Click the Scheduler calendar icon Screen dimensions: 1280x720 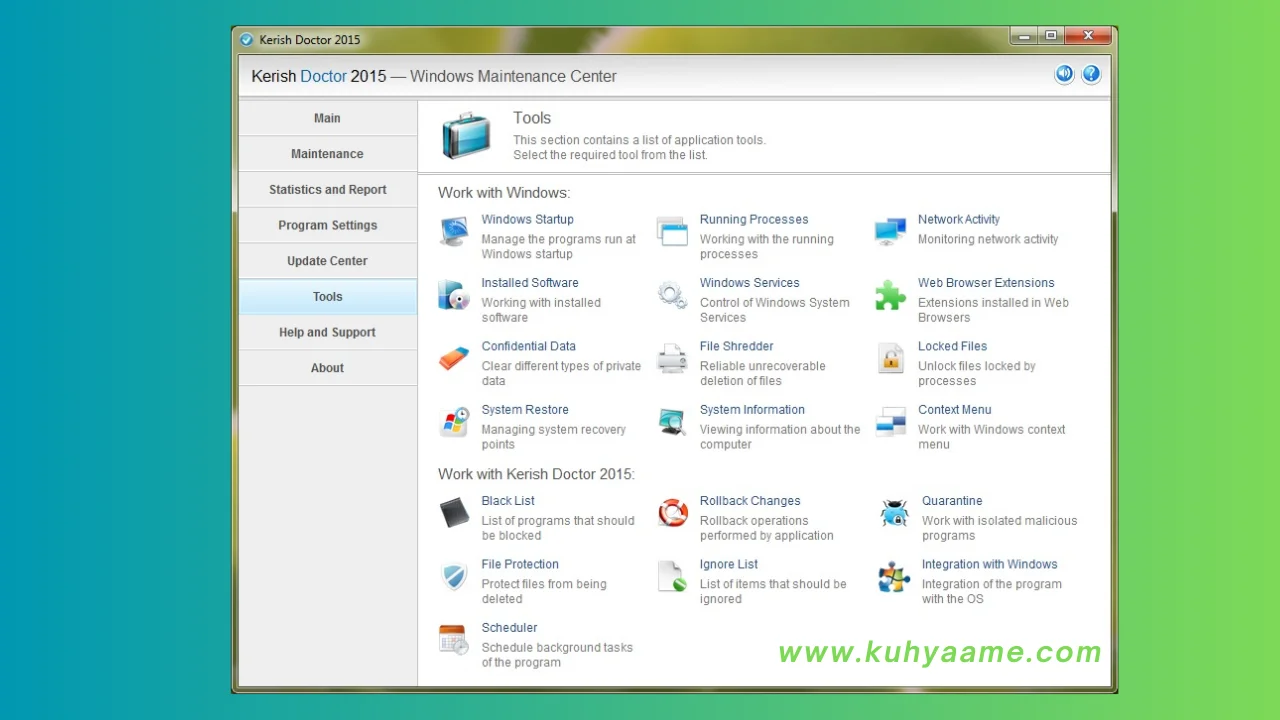(x=454, y=640)
